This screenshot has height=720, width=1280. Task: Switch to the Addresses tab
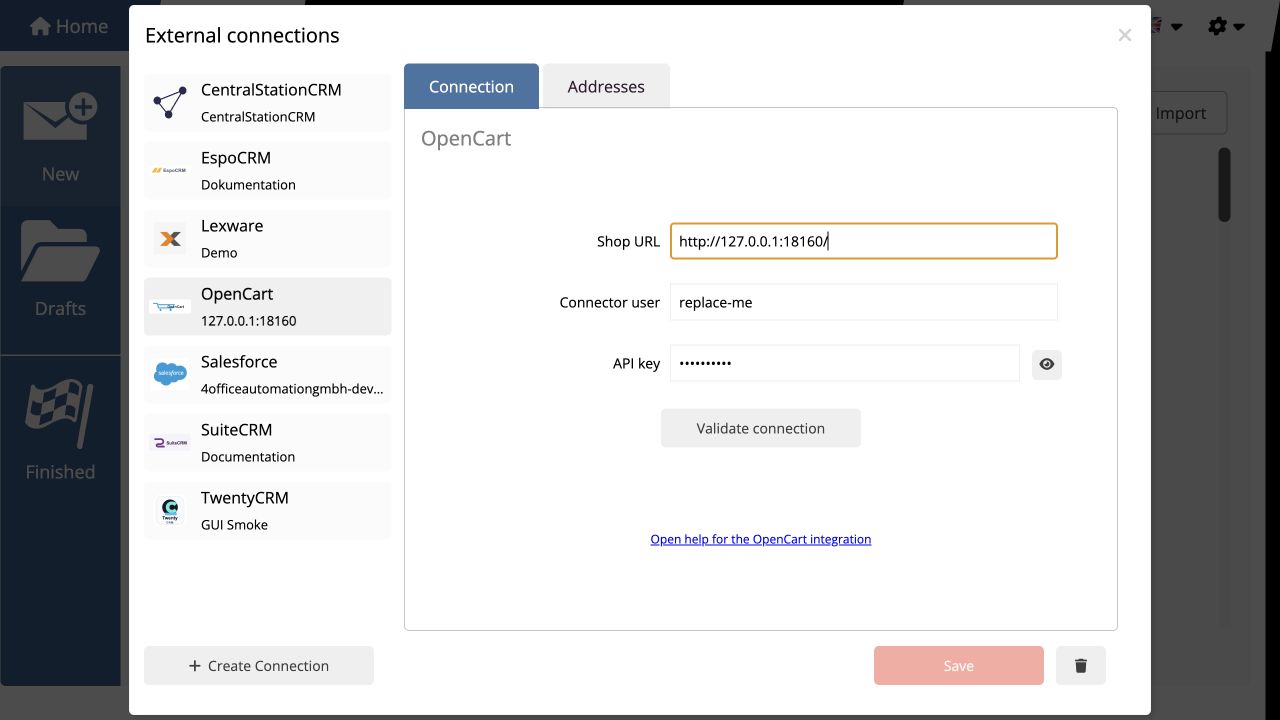point(606,86)
